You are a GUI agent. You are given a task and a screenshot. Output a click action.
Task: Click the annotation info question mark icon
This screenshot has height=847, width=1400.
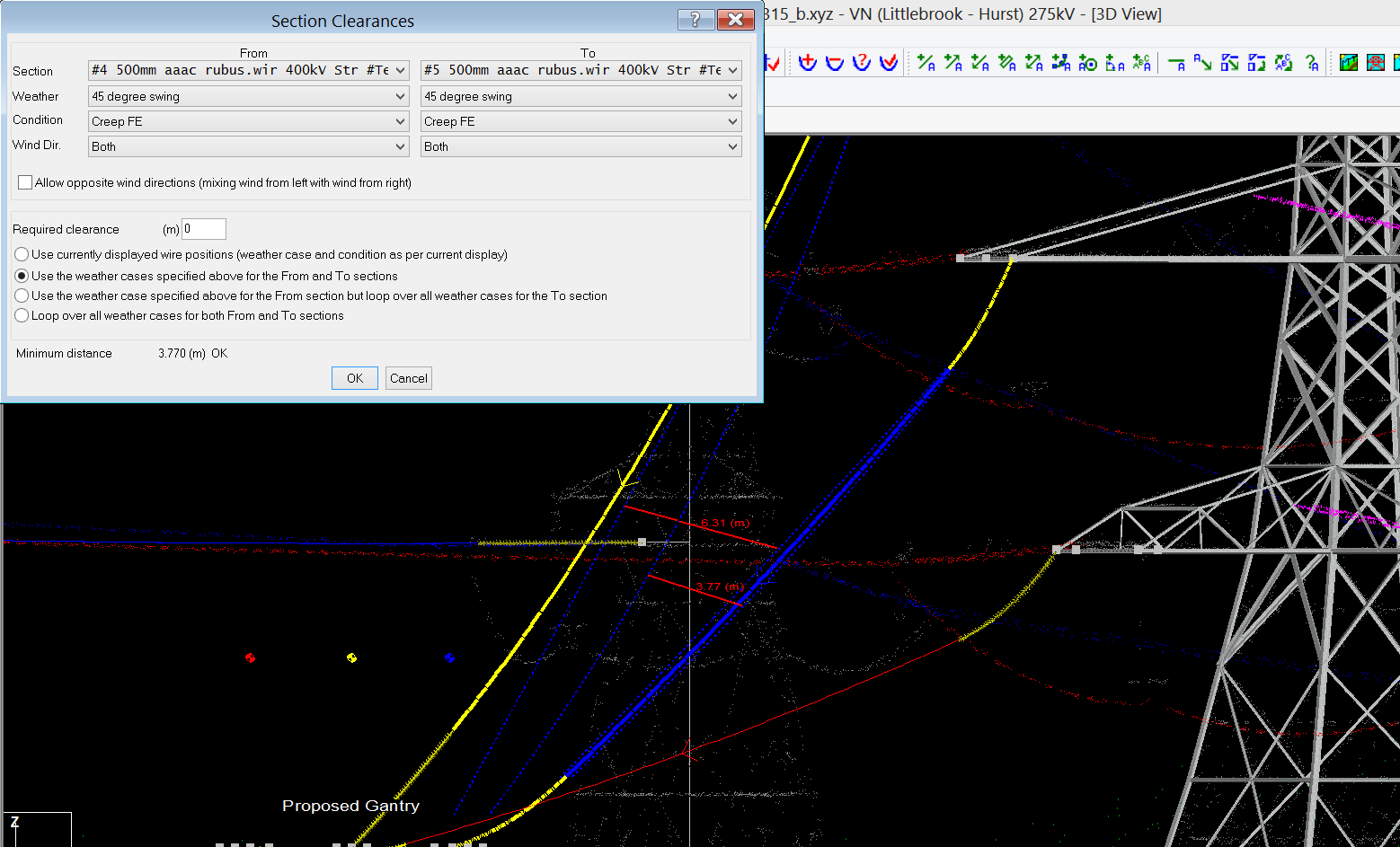1313,63
